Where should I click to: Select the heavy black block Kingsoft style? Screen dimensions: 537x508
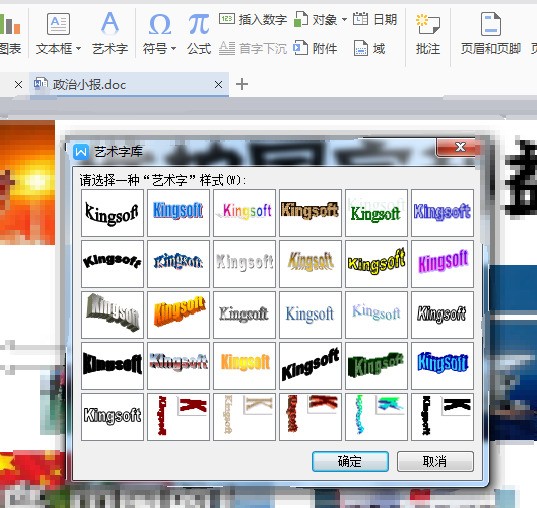112,365
